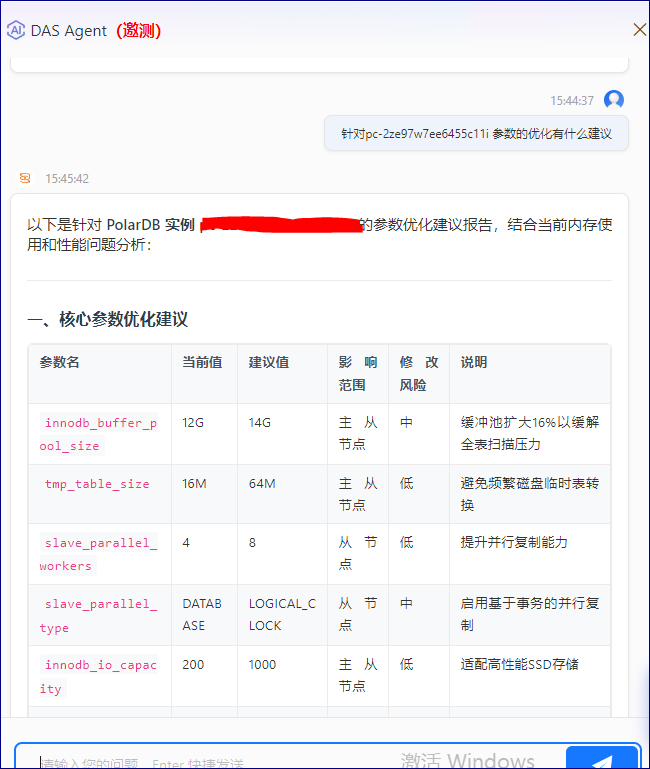The image size is (650, 769).
Task: Click current value 200
Action: pyautogui.click(x=193, y=665)
